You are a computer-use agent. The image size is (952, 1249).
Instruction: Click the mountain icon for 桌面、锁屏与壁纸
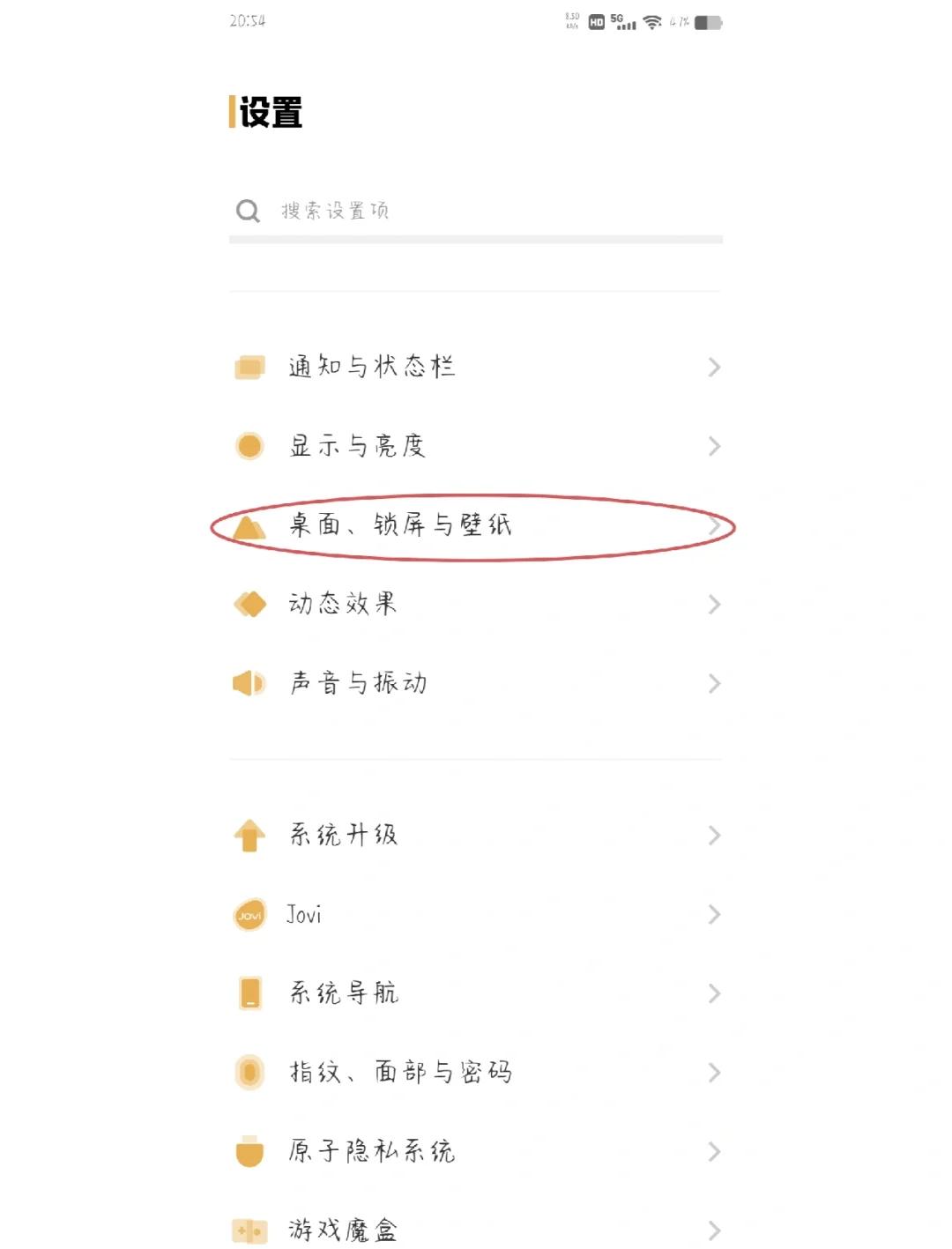click(249, 526)
